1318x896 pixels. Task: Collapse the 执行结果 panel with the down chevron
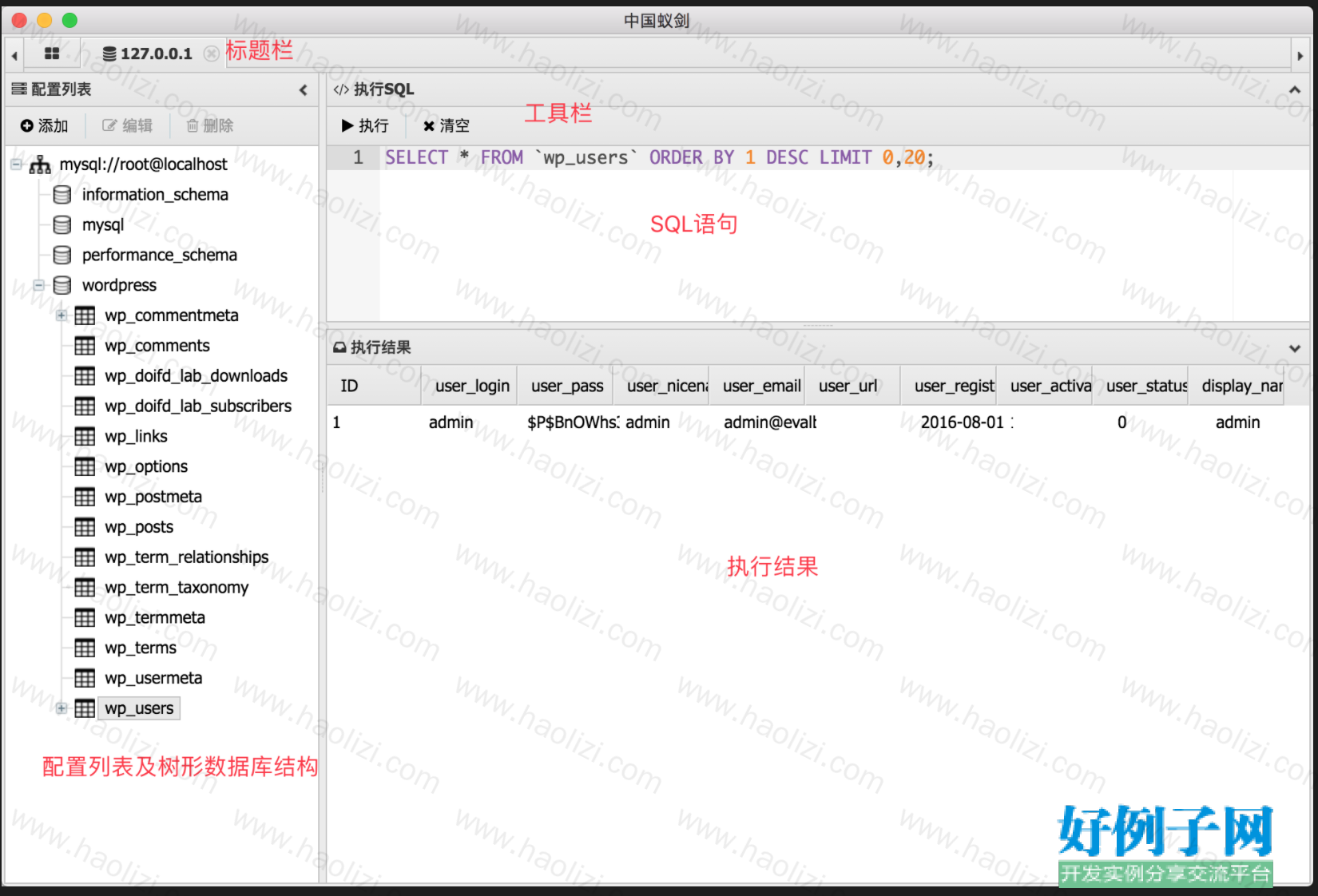point(1295,348)
